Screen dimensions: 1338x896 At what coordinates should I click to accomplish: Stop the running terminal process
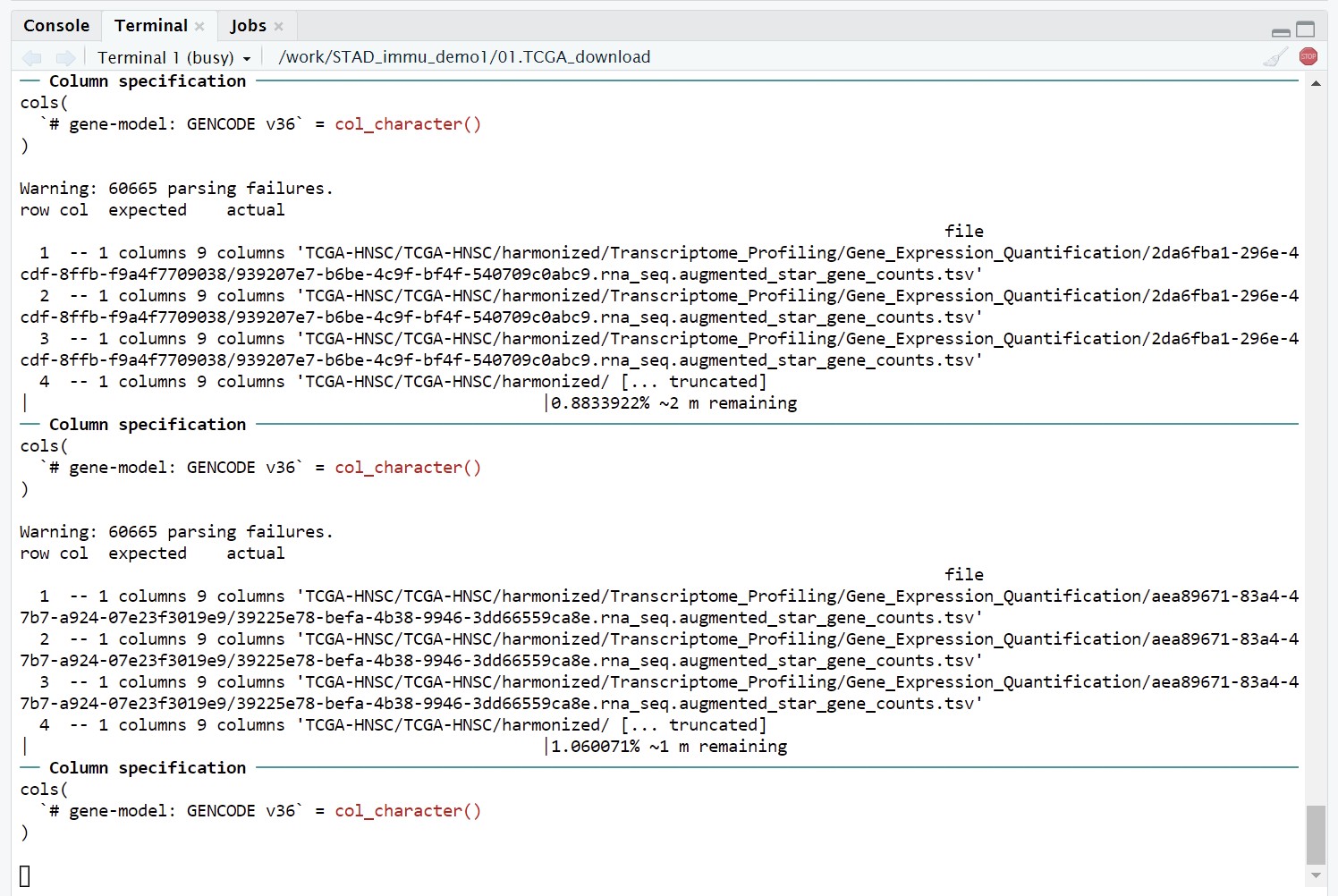click(1308, 56)
